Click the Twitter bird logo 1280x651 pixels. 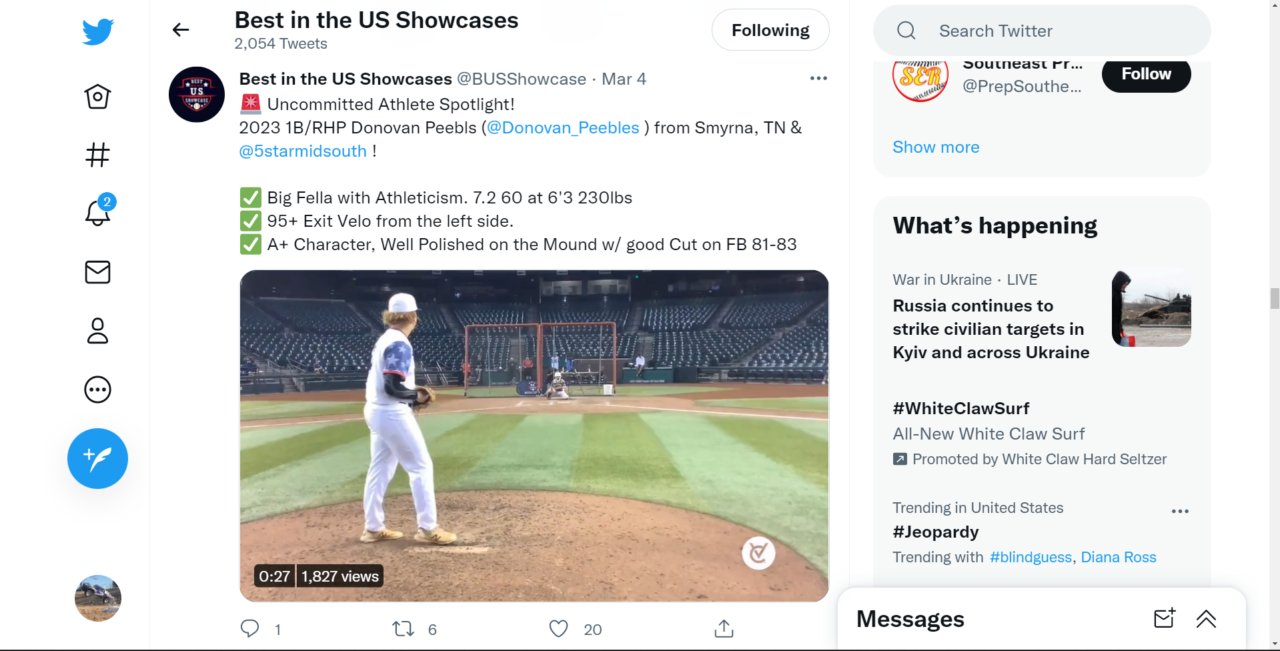point(97,31)
